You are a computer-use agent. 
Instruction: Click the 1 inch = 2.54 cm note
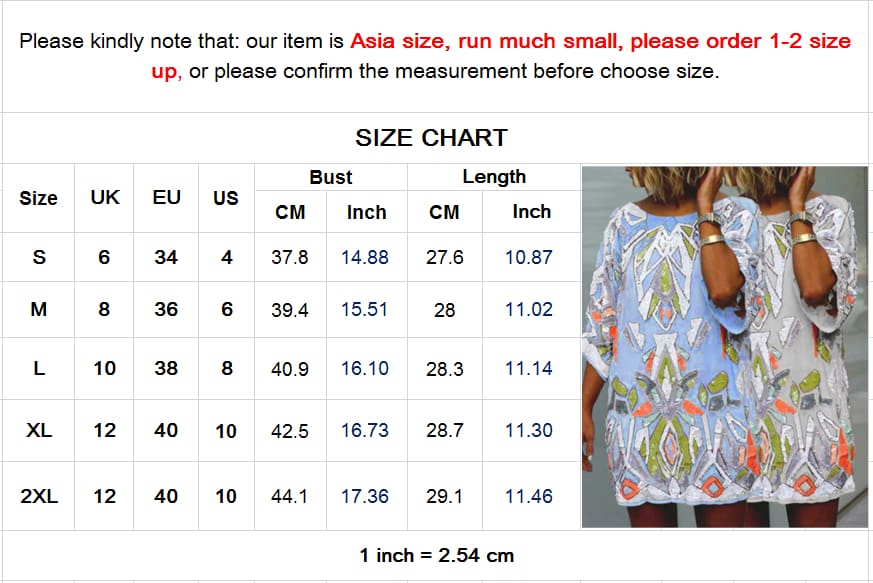436,555
